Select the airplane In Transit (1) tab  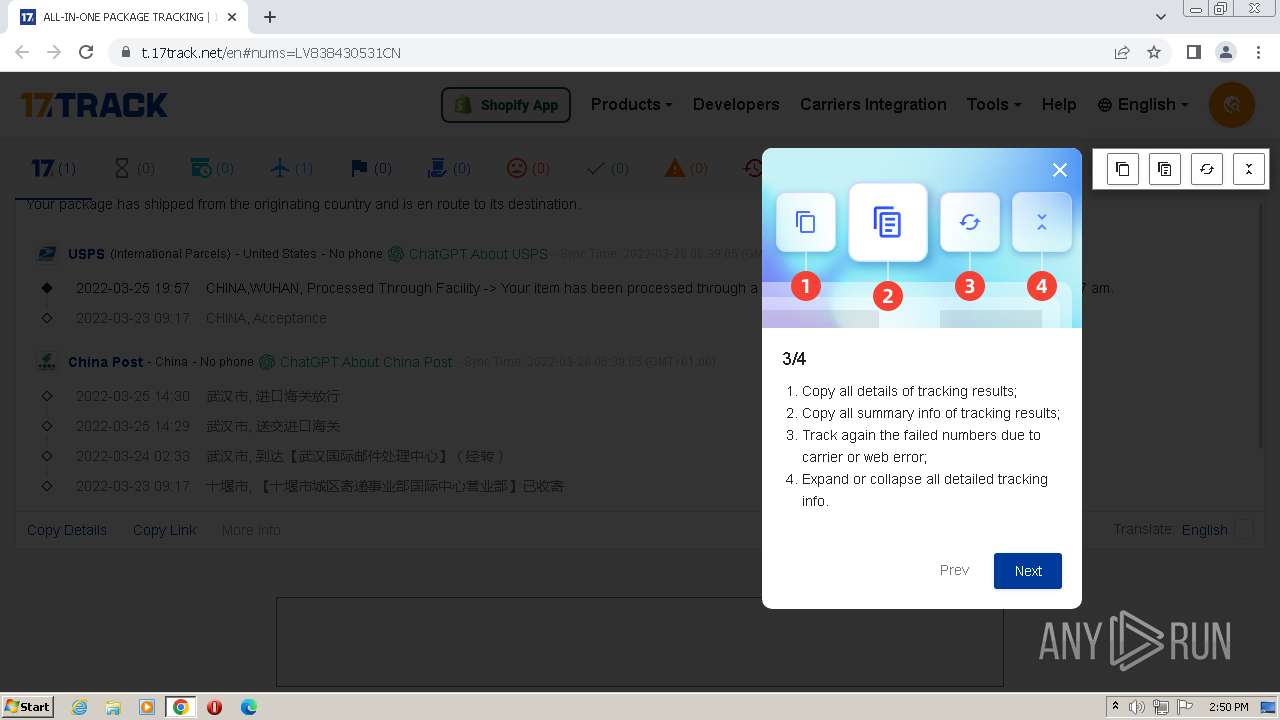(x=291, y=168)
